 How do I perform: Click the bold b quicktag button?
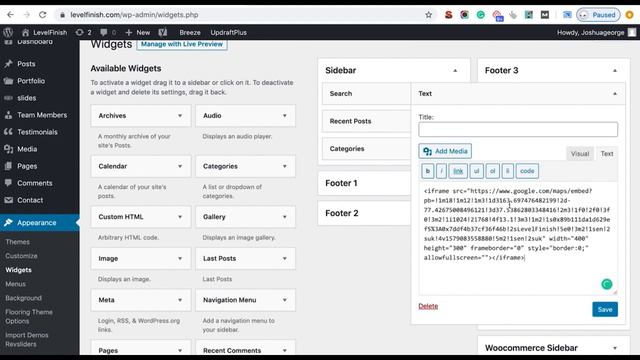pyautogui.click(x=427, y=171)
